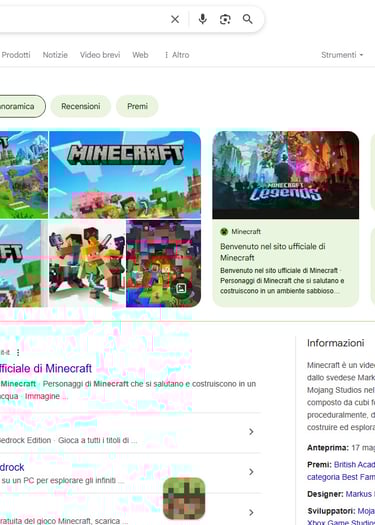The height and width of the screenshot is (525, 375).
Task: Click the 'categoria Best Fam' link
Action: click(x=341, y=477)
